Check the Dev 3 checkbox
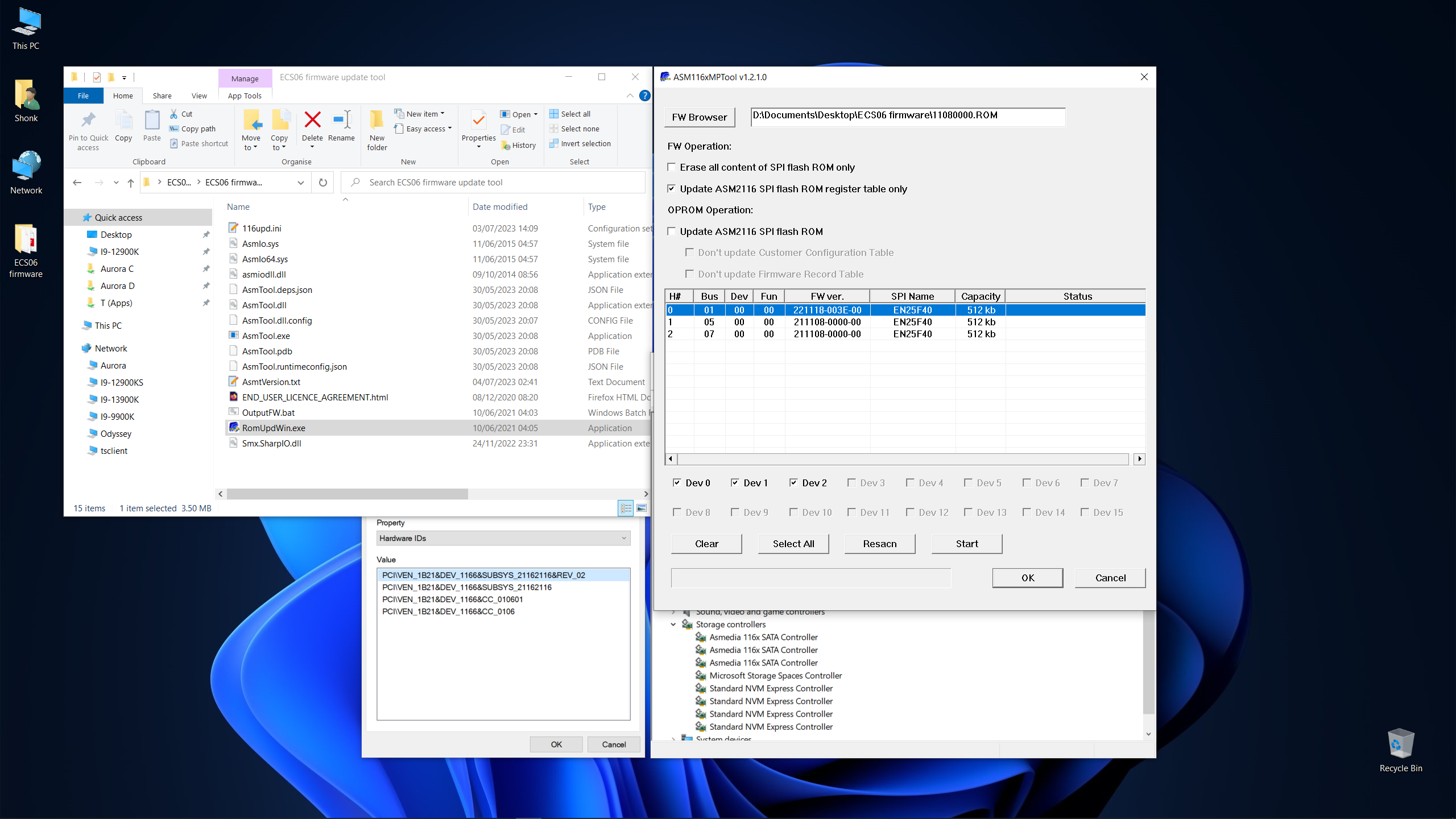This screenshot has height=819, width=1456. [x=851, y=482]
